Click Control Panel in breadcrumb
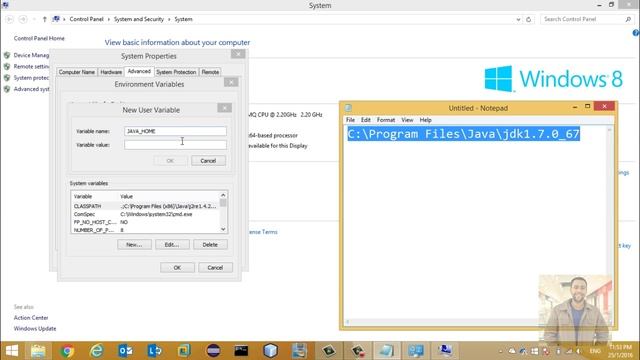 (x=87, y=19)
